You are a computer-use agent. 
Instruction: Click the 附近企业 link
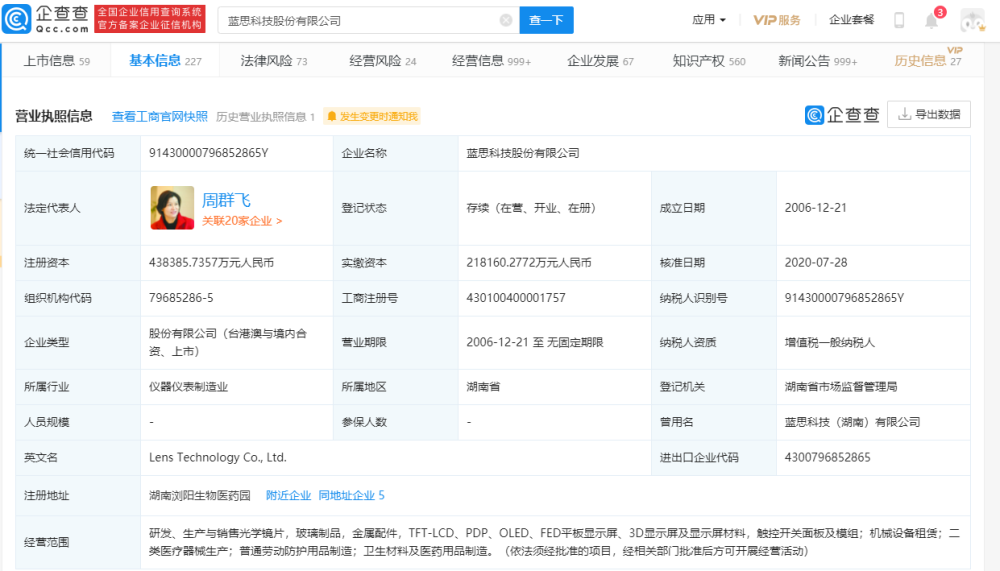coord(288,495)
